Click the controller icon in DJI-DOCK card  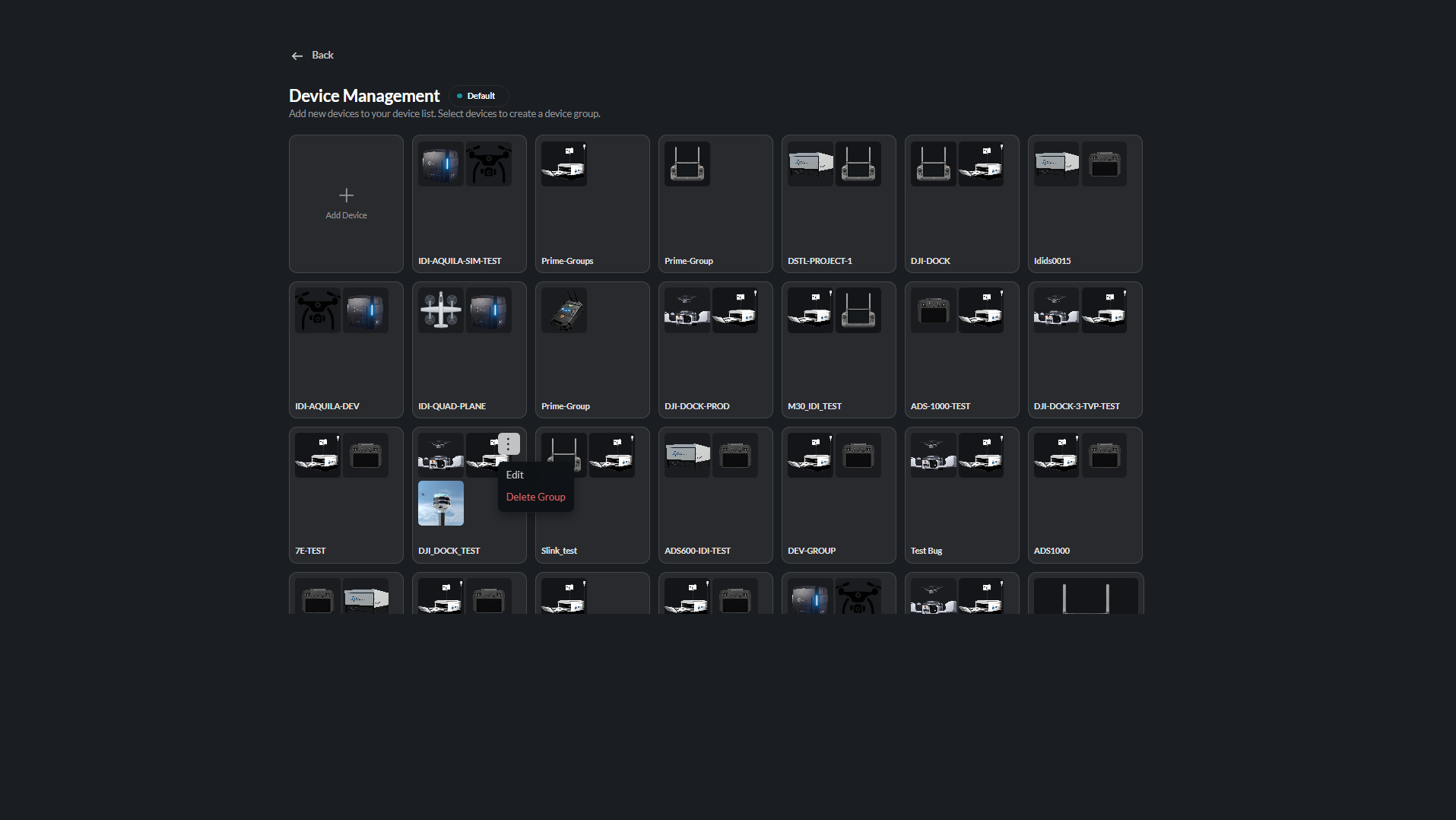point(934,164)
